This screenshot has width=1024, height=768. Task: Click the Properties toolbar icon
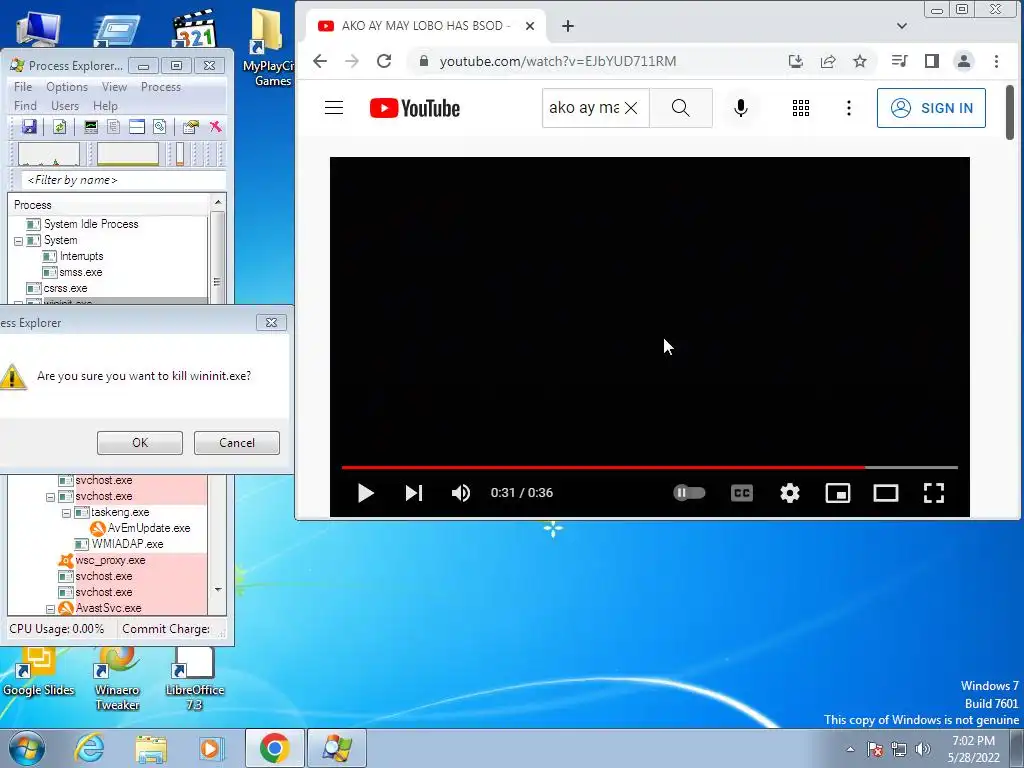point(190,127)
